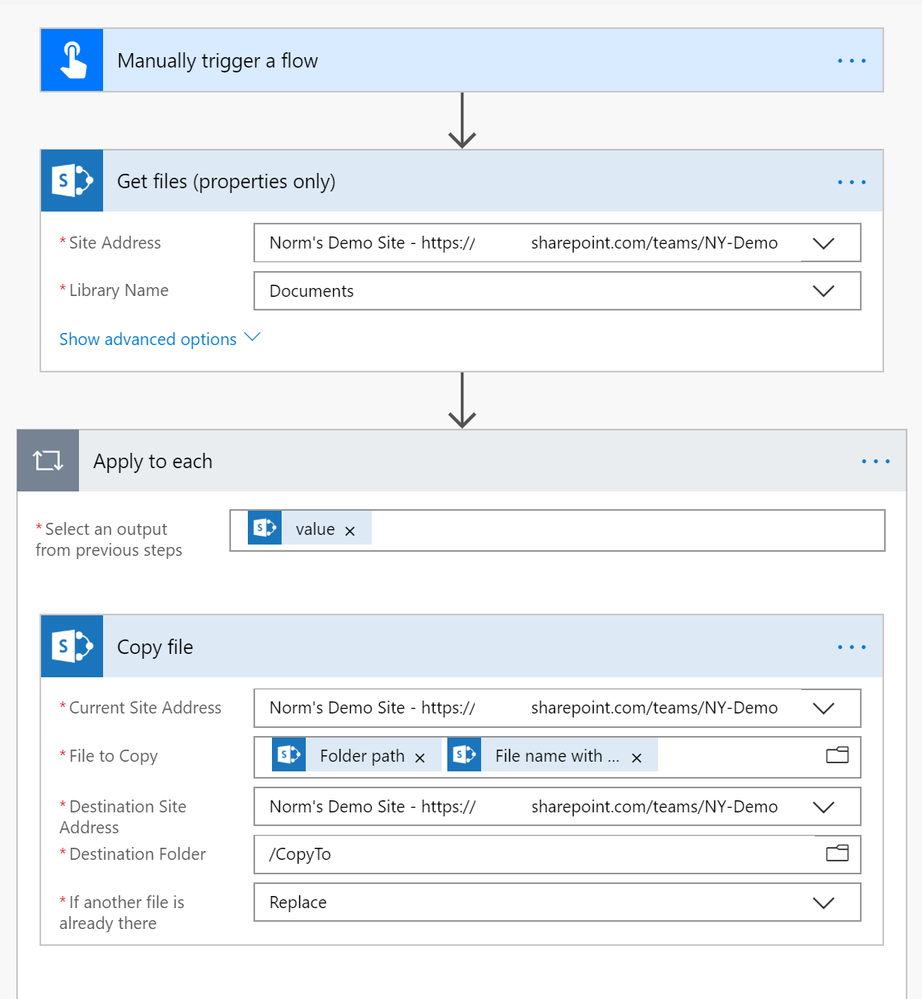Click the SharePoint icon on Copy file step

click(72, 647)
